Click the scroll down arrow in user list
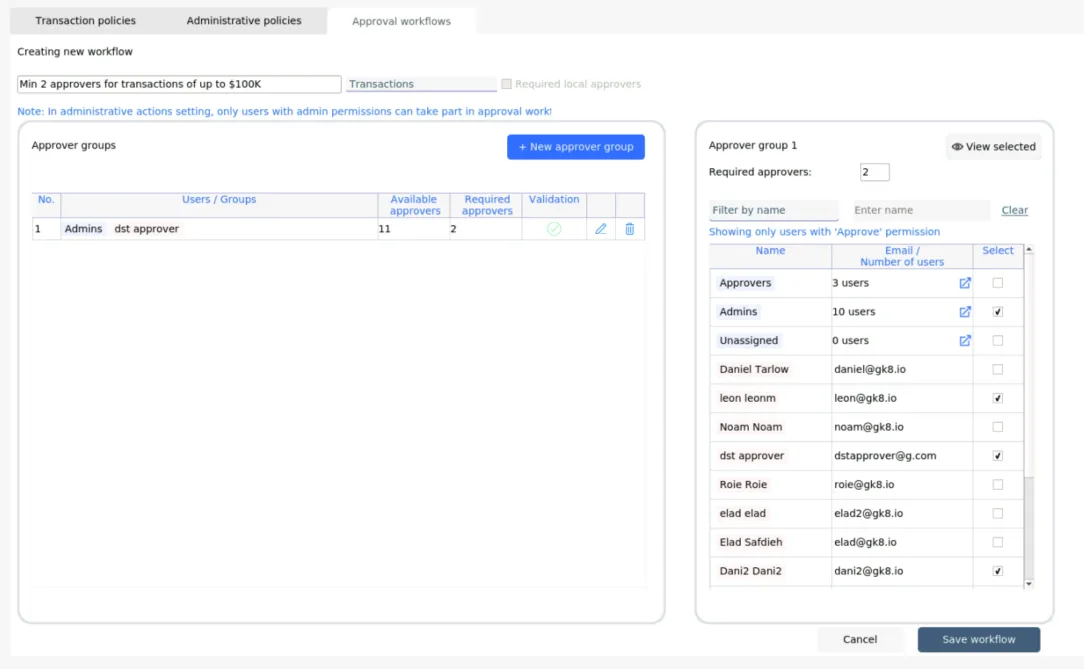This screenshot has width=1084, height=669. point(1029,584)
